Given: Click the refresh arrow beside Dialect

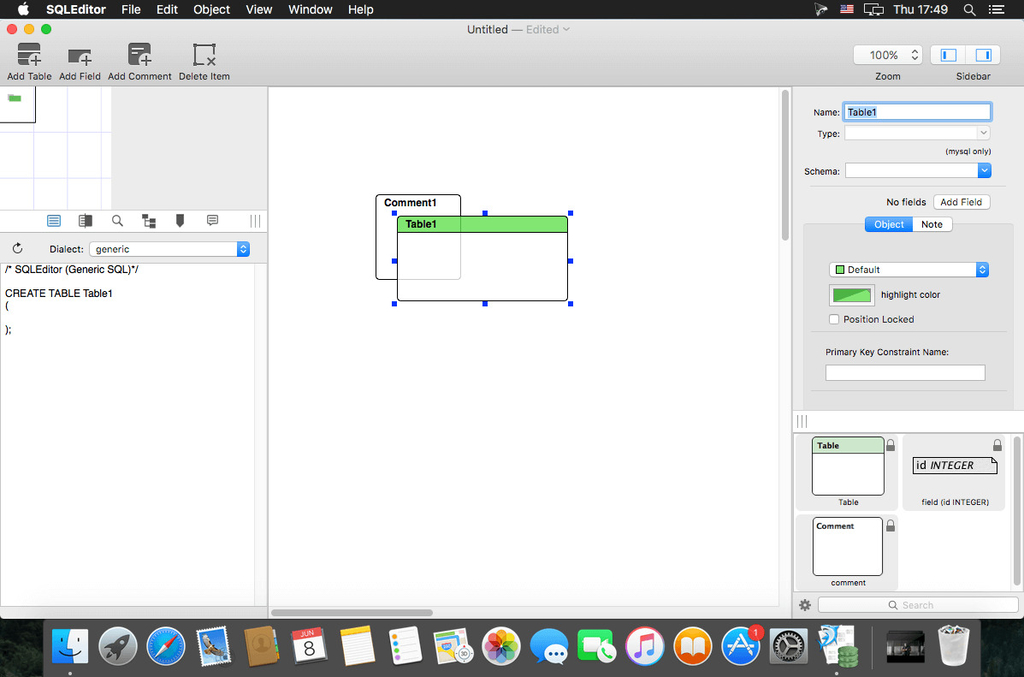Looking at the screenshot, I should tap(17, 249).
